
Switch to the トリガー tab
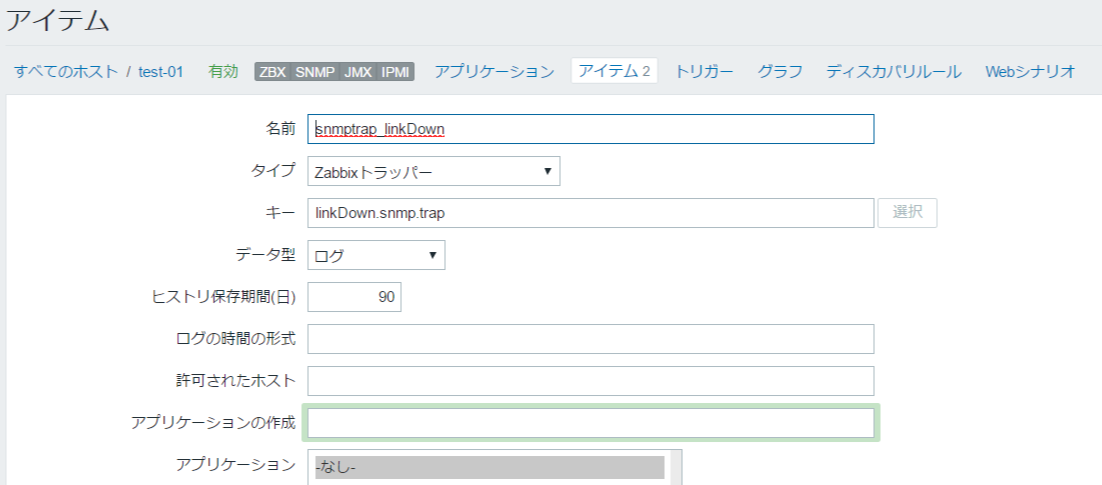(x=704, y=71)
